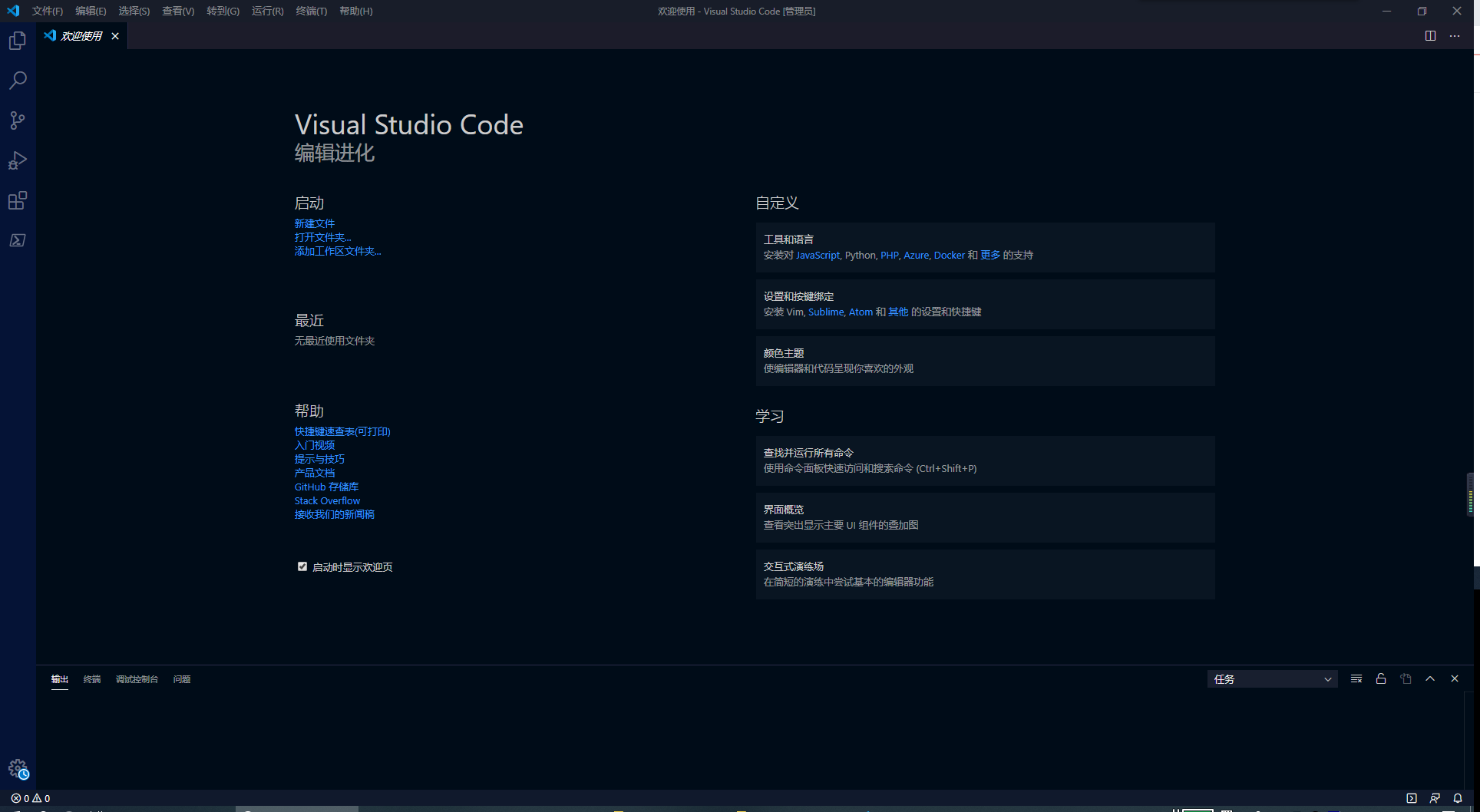Open the GitHub 存储库 link
Image resolution: width=1480 pixels, height=812 pixels.
point(327,487)
